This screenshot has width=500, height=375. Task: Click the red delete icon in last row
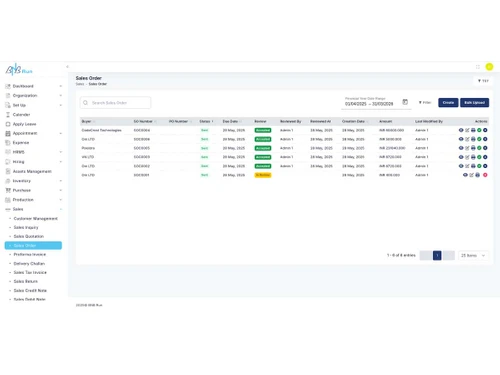pos(485,175)
